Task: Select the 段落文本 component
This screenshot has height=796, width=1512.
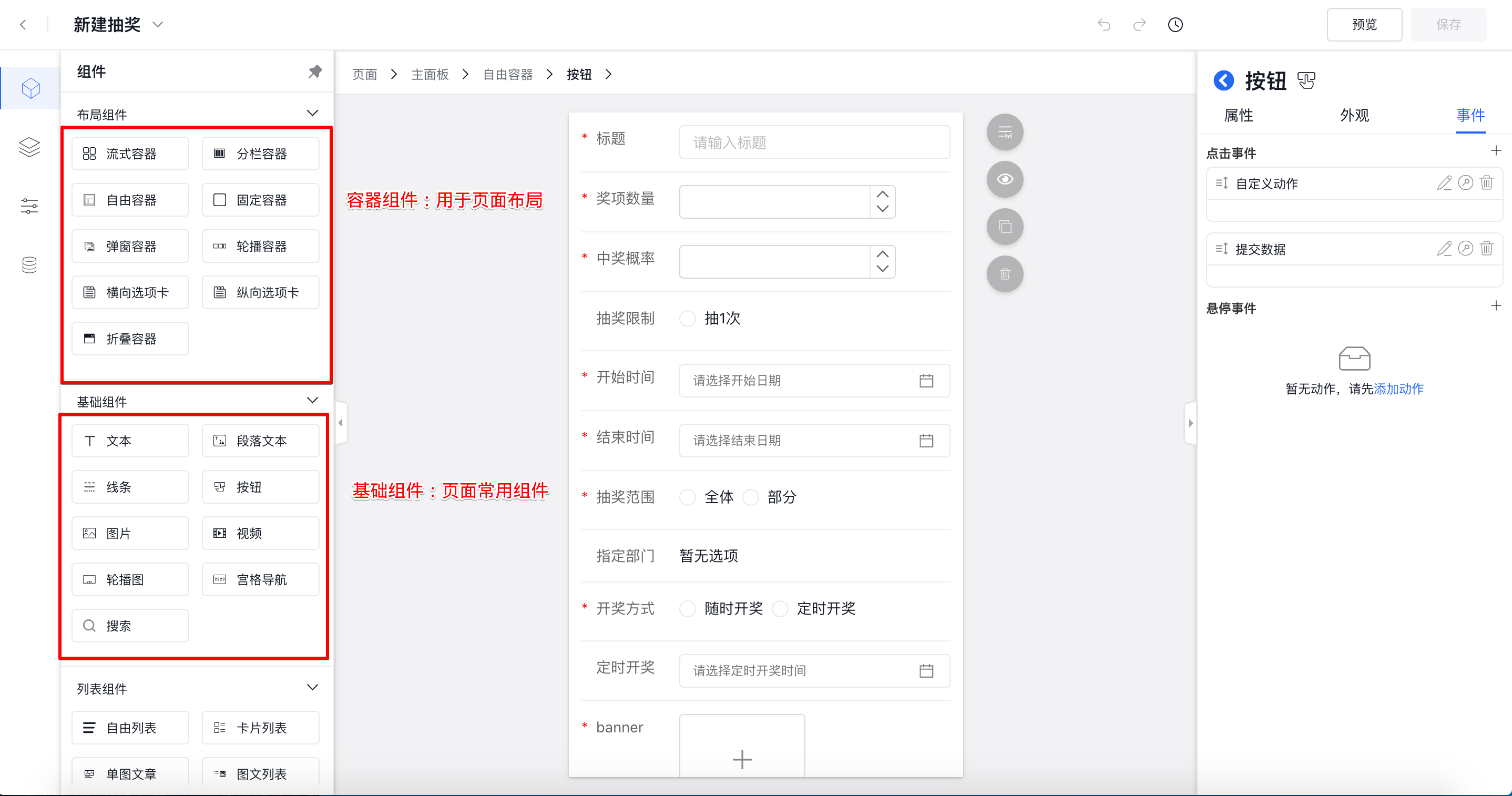Action: click(x=261, y=441)
